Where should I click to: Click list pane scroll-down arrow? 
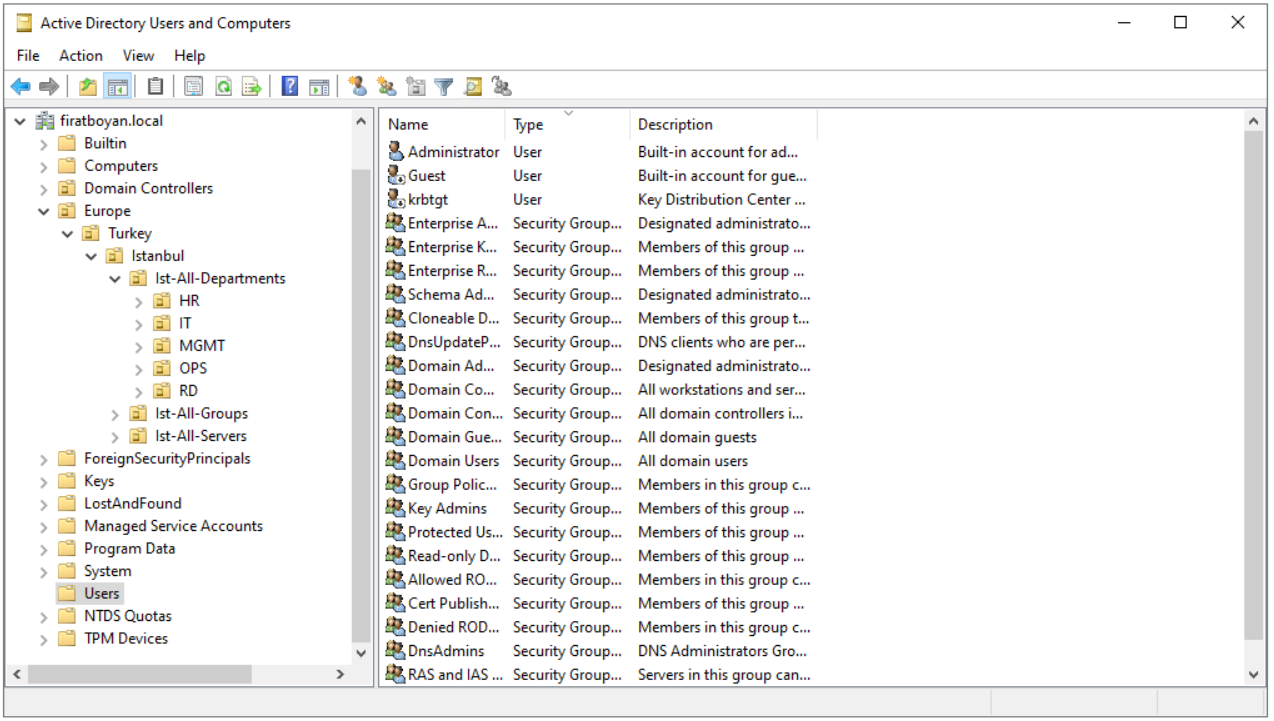(1255, 675)
